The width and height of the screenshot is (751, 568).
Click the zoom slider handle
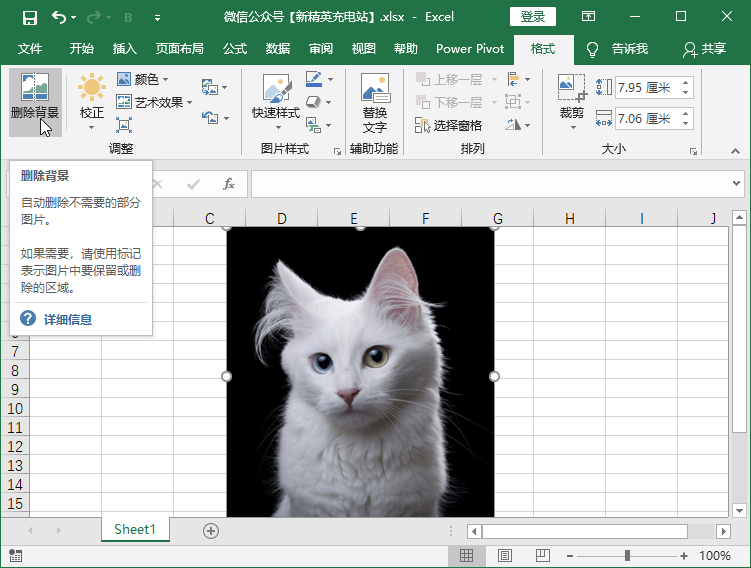click(x=627, y=556)
